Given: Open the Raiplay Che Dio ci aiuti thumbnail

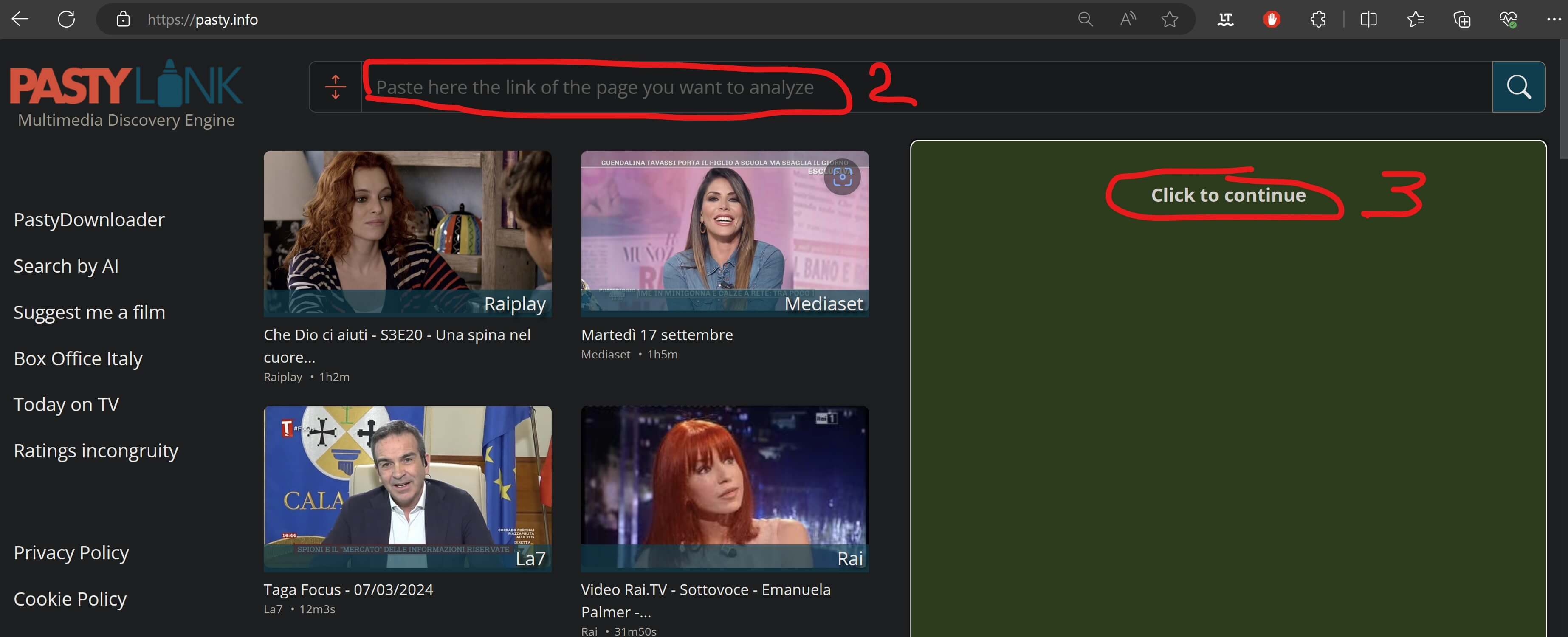Looking at the screenshot, I should [x=407, y=234].
